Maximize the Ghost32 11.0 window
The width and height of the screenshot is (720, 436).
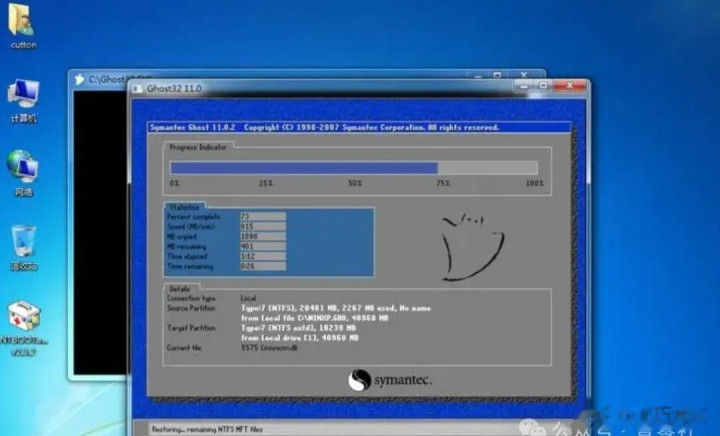pos(543,86)
